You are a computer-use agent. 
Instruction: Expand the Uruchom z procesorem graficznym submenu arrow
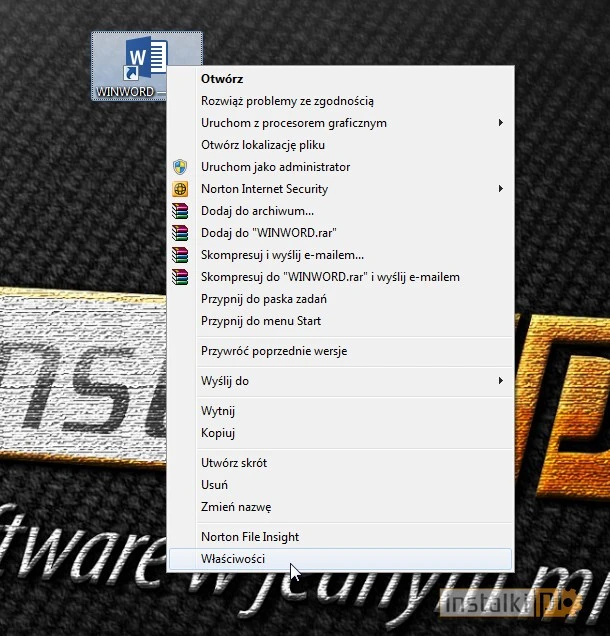[500, 123]
